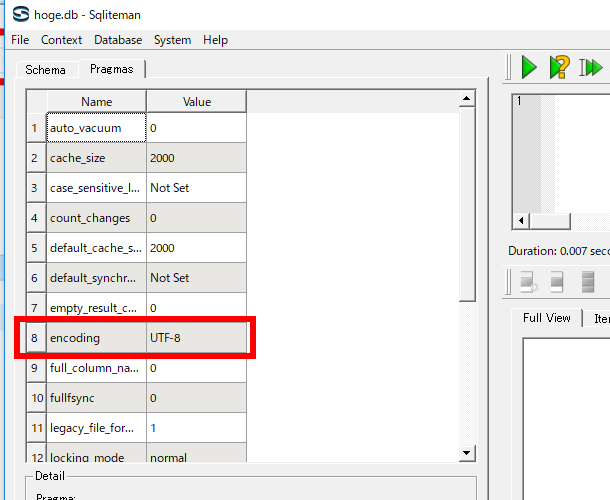Select the count_changes pragma
This screenshot has width=610, height=500.
(96, 218)
